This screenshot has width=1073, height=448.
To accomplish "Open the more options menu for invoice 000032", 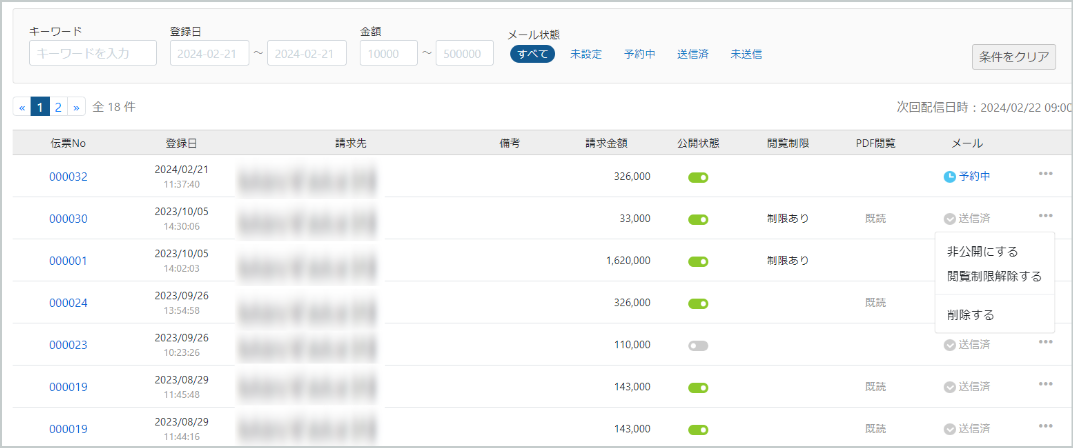I will 1045,174.
